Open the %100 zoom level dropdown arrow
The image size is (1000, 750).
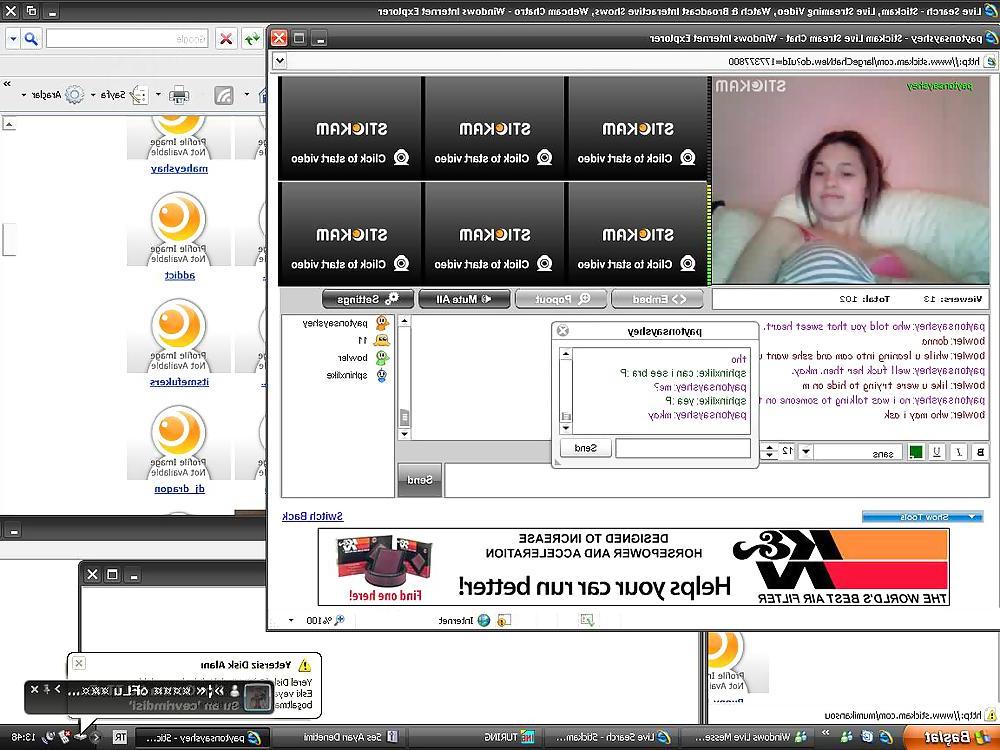tap(291, 620)
